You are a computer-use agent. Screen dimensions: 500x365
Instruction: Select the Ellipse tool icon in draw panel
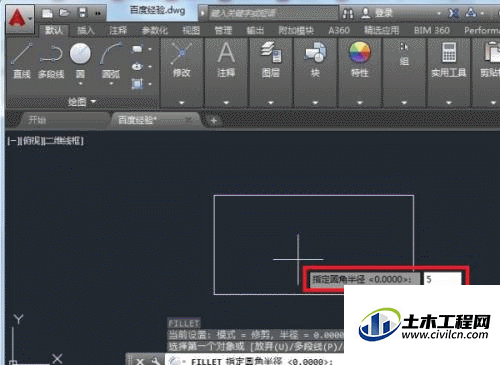tap(137, 67)
